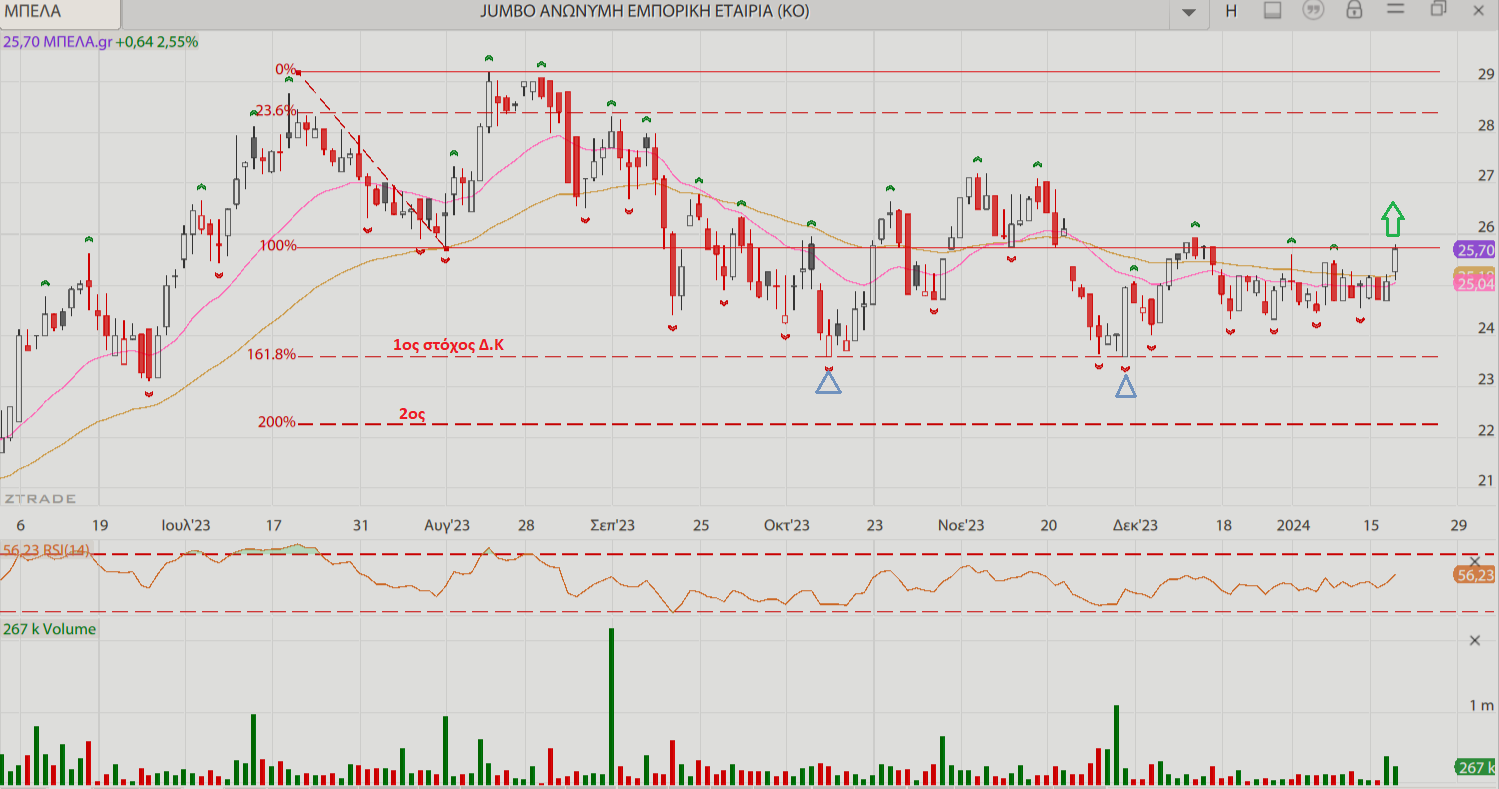This screenshot has height=789, width=1499.
Task: Click the latest white candle at chart's right
Action: [1395, 260]
